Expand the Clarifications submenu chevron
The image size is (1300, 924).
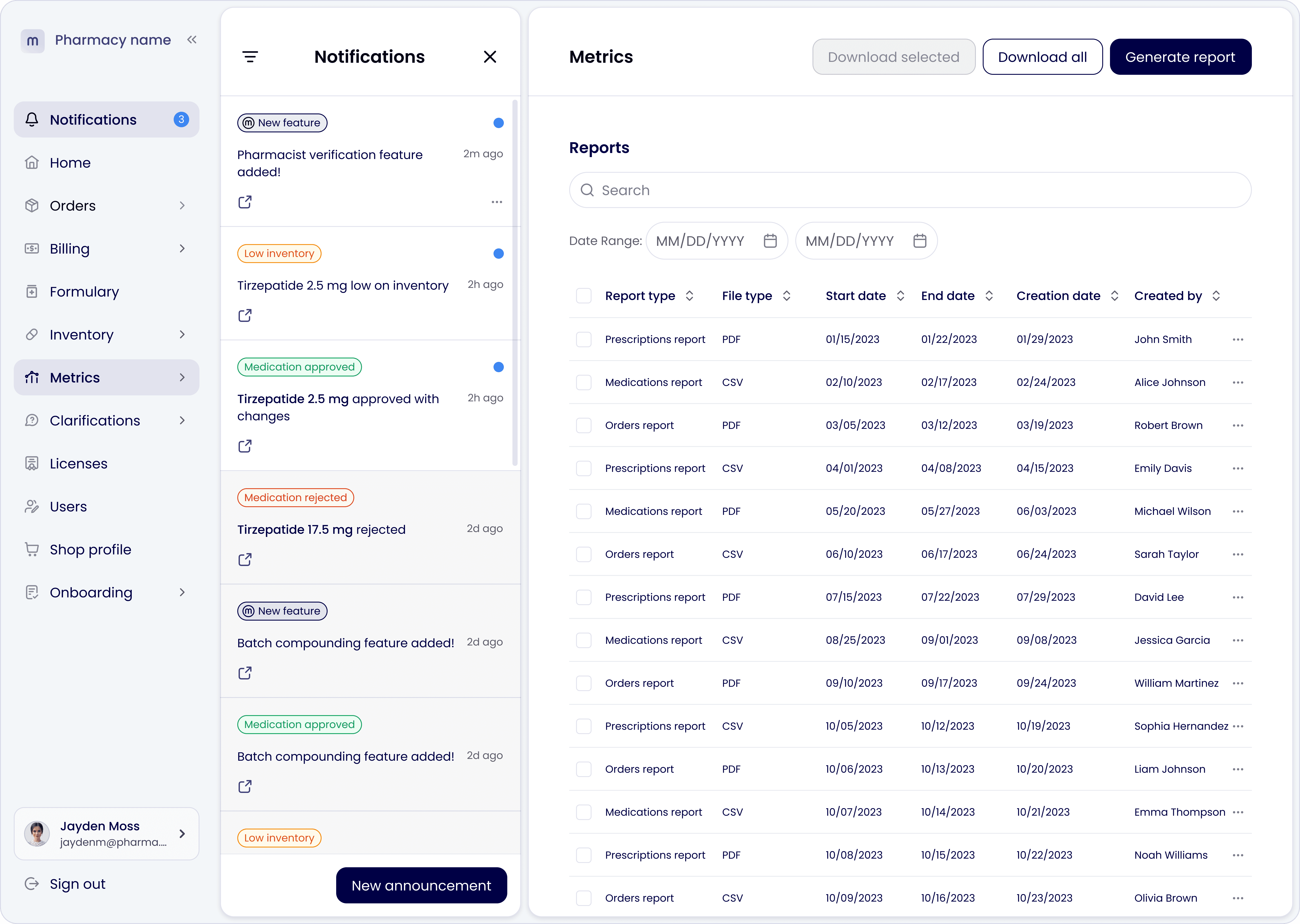pos(182,421)
